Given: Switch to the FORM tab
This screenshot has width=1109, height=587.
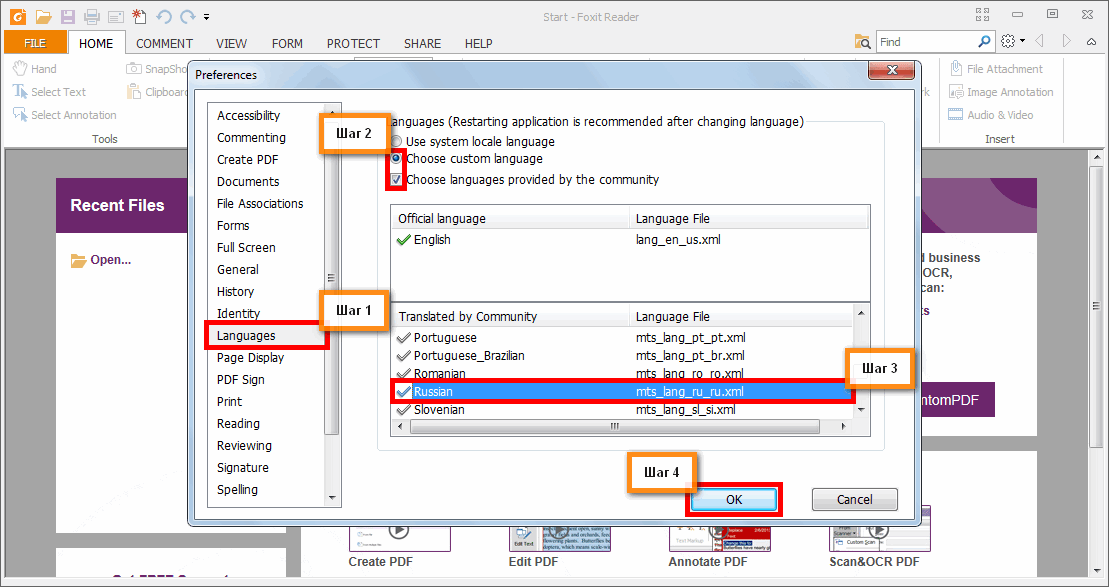Looking at the screenshot, I should 287,43.
